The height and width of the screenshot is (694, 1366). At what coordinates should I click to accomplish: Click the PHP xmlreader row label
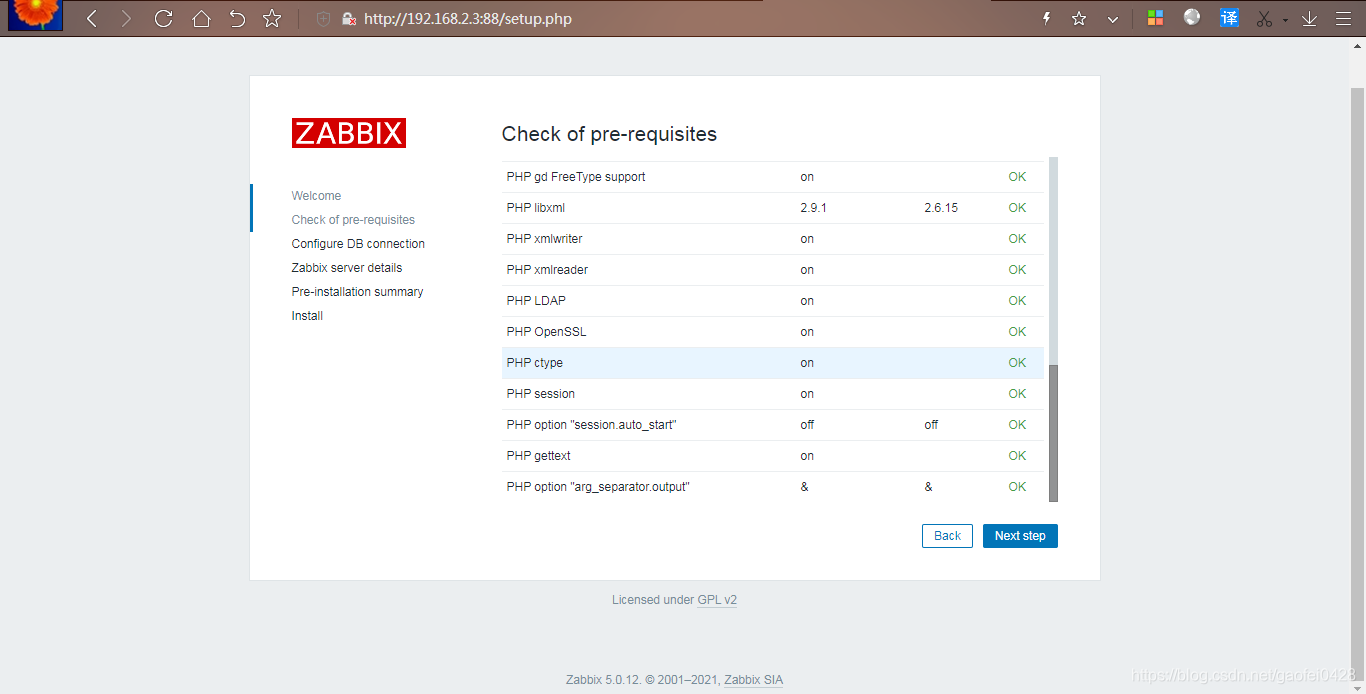(x=547, y=270)
